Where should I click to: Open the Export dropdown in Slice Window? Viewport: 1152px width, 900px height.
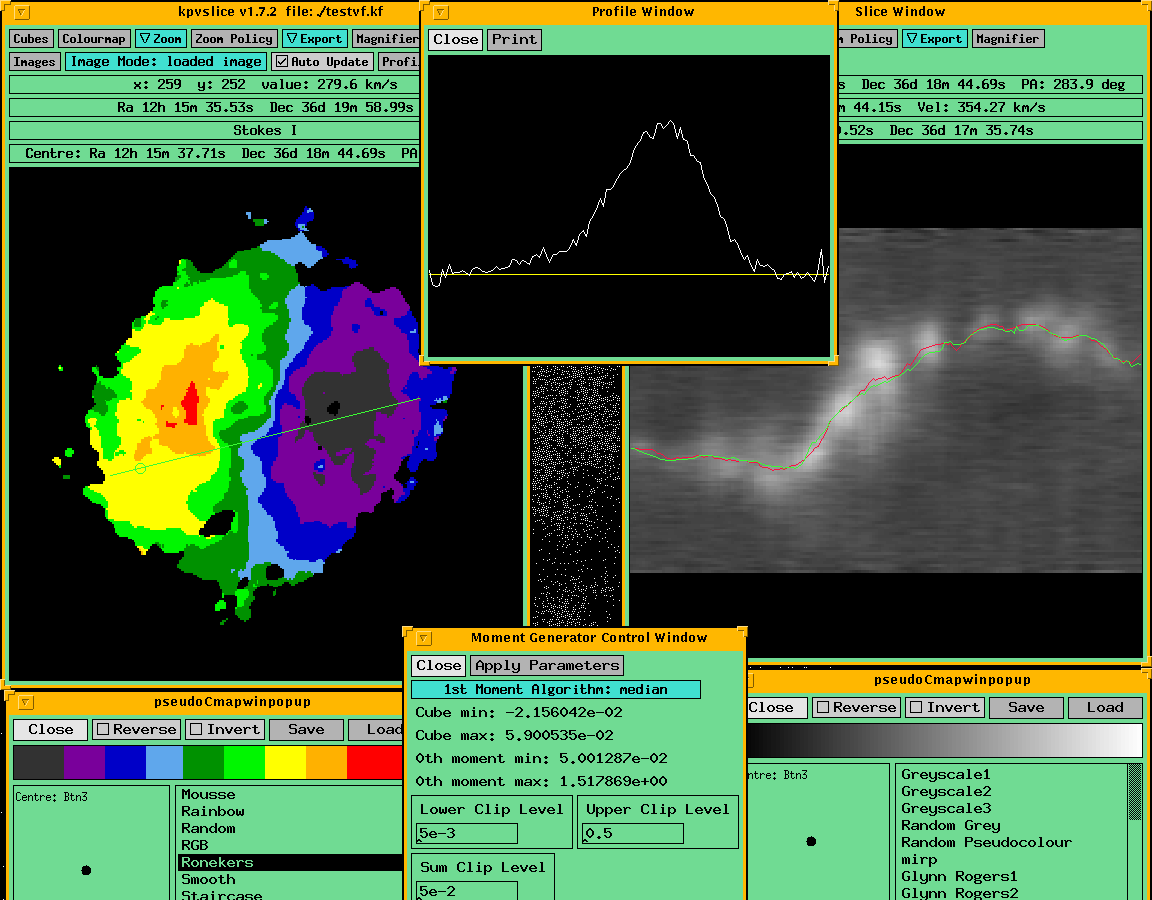tap(934, 39)
